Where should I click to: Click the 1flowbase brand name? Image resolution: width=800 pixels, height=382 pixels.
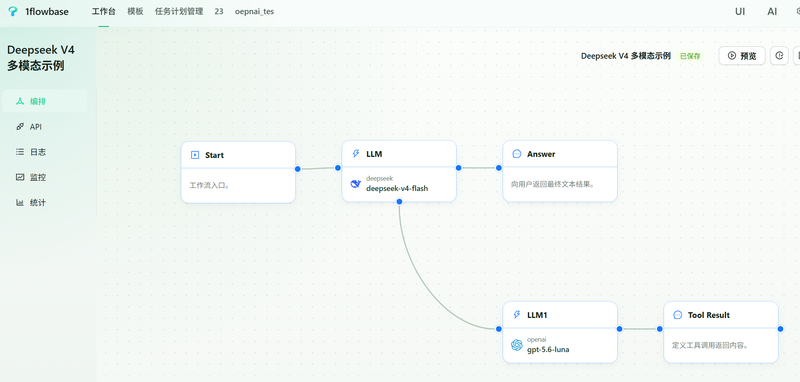47,11
